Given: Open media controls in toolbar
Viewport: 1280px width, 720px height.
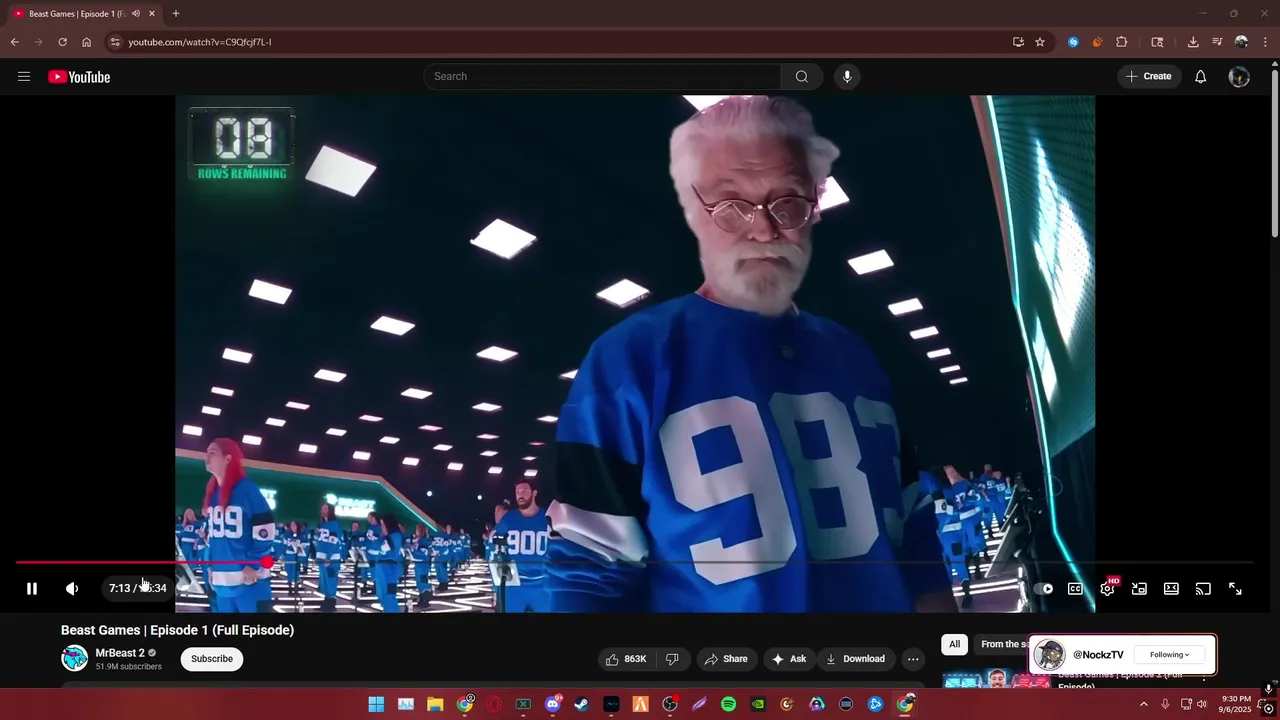Looking at the screenshot, I should pyautogui.click(x=1217, y=42).
